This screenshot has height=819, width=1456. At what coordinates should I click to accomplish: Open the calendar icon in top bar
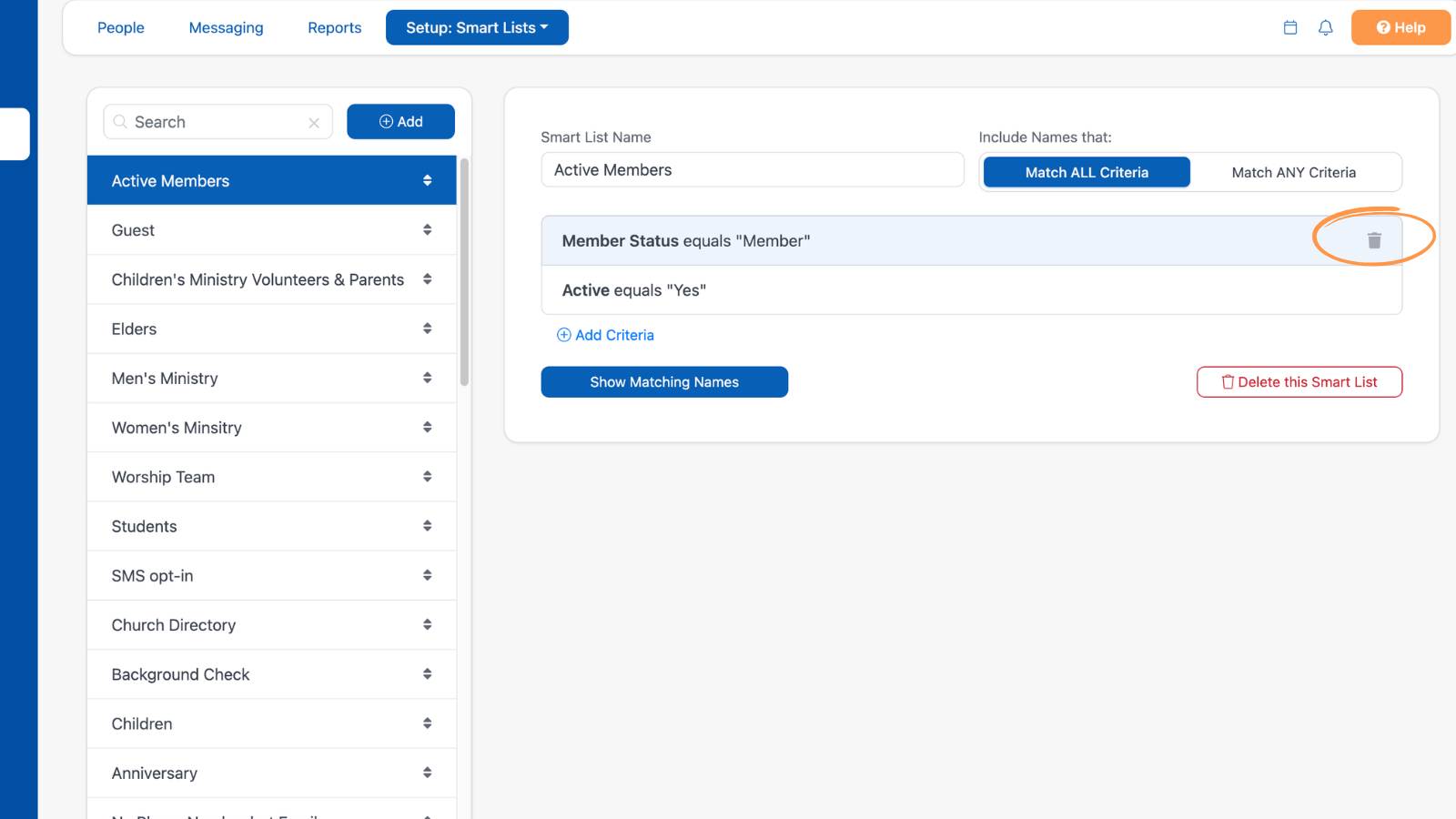coord(1290,27)
